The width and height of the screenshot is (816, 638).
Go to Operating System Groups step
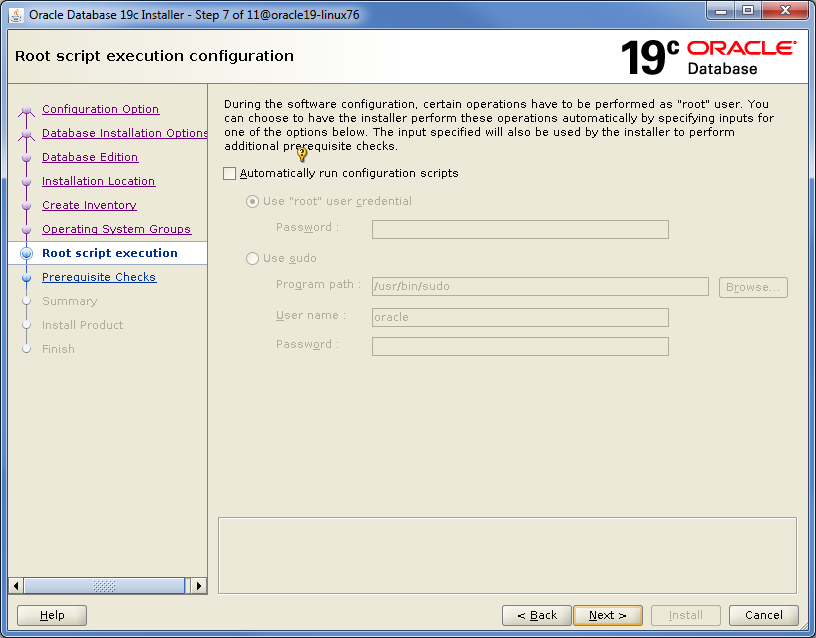(x=116, y=230)
